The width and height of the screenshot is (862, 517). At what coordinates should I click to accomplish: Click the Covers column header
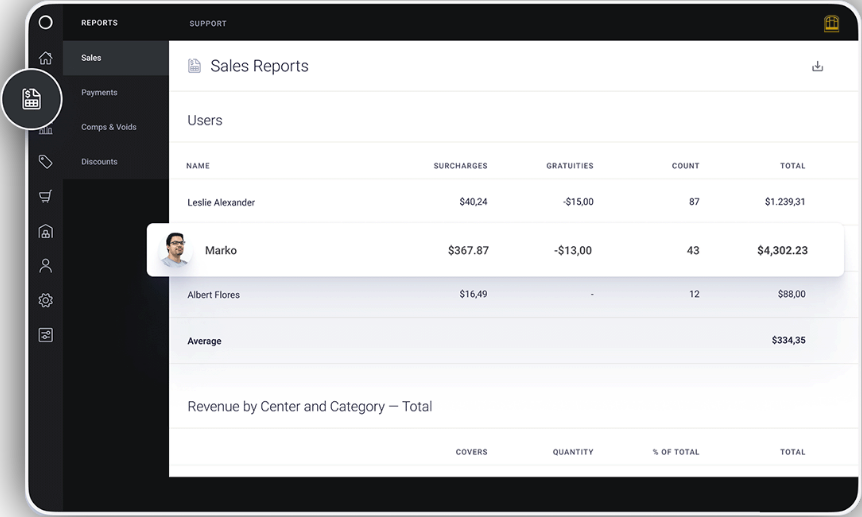[x=472, y=452]
